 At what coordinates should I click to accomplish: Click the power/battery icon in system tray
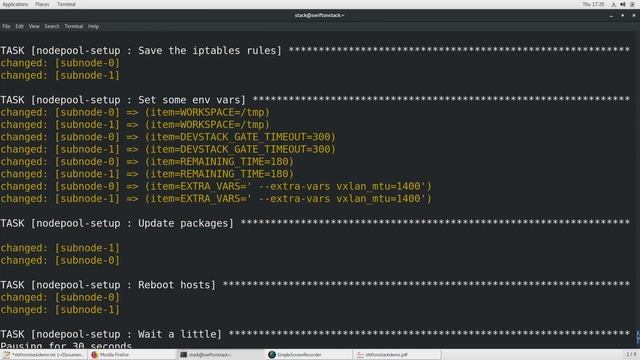coord(632,4)
